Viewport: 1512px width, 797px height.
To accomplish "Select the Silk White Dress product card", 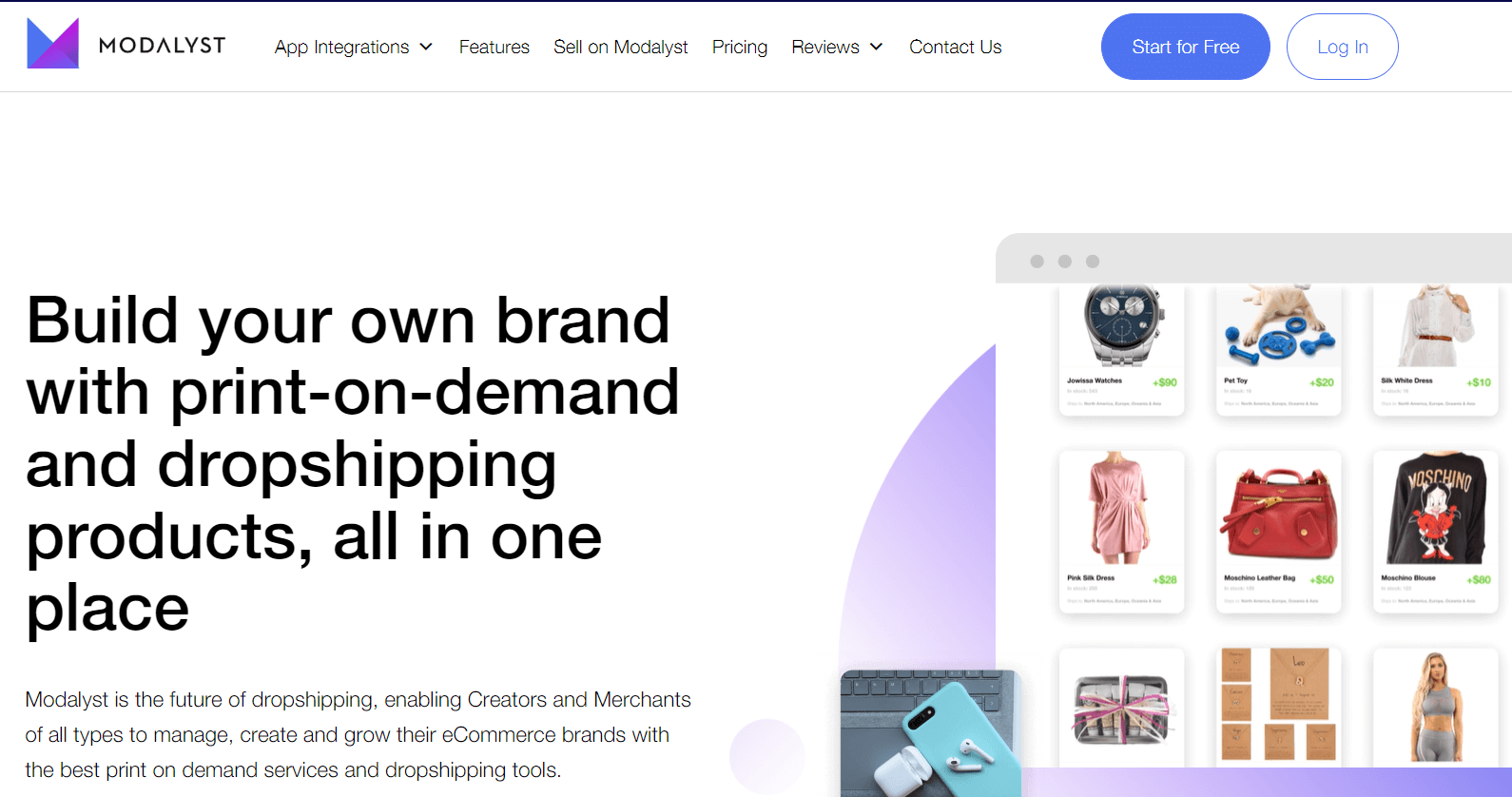I will [1435, 350].
